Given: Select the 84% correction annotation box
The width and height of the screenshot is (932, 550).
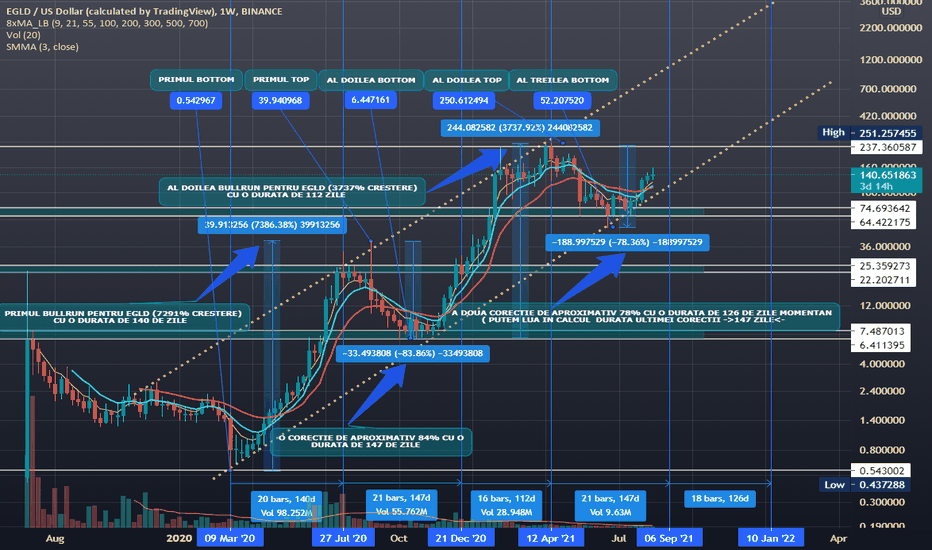Looking at the screenshot, I should click(371, 441).
